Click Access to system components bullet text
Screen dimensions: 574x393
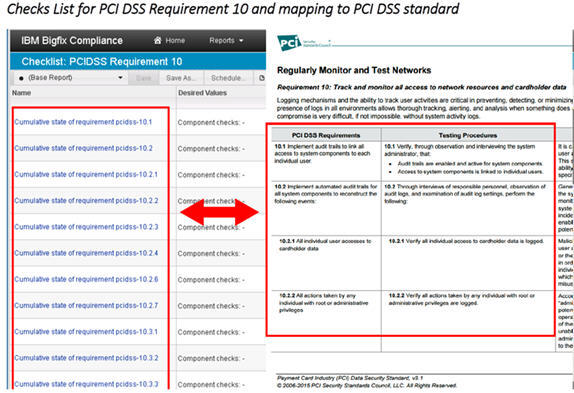470,172
